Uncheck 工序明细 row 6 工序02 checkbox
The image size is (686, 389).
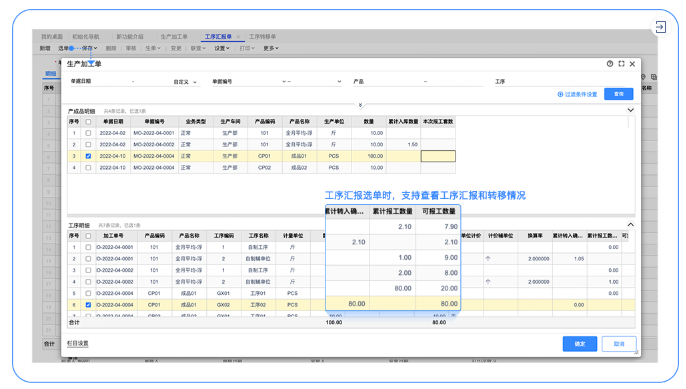coord(88,305)
